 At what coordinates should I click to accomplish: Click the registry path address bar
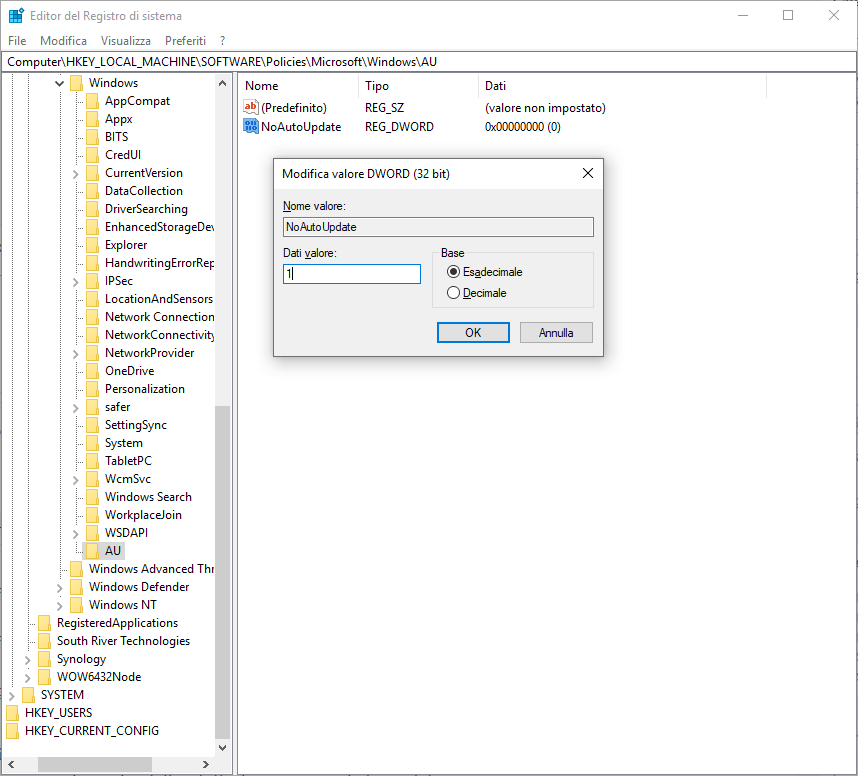(429, 62)
